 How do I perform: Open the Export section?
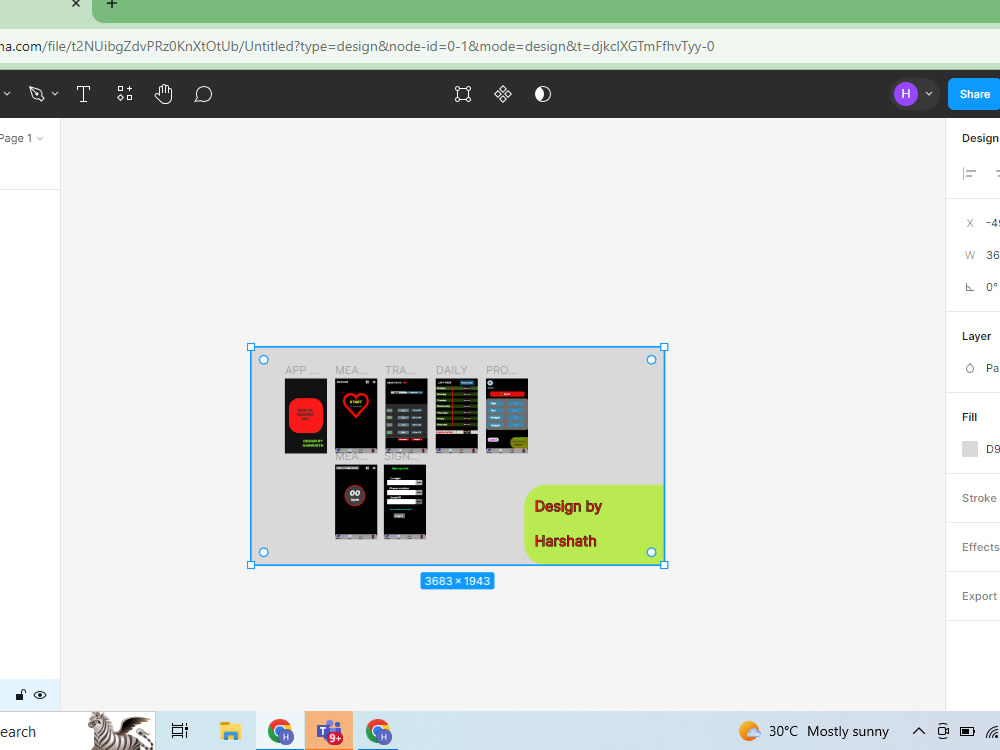coord(979,596)
